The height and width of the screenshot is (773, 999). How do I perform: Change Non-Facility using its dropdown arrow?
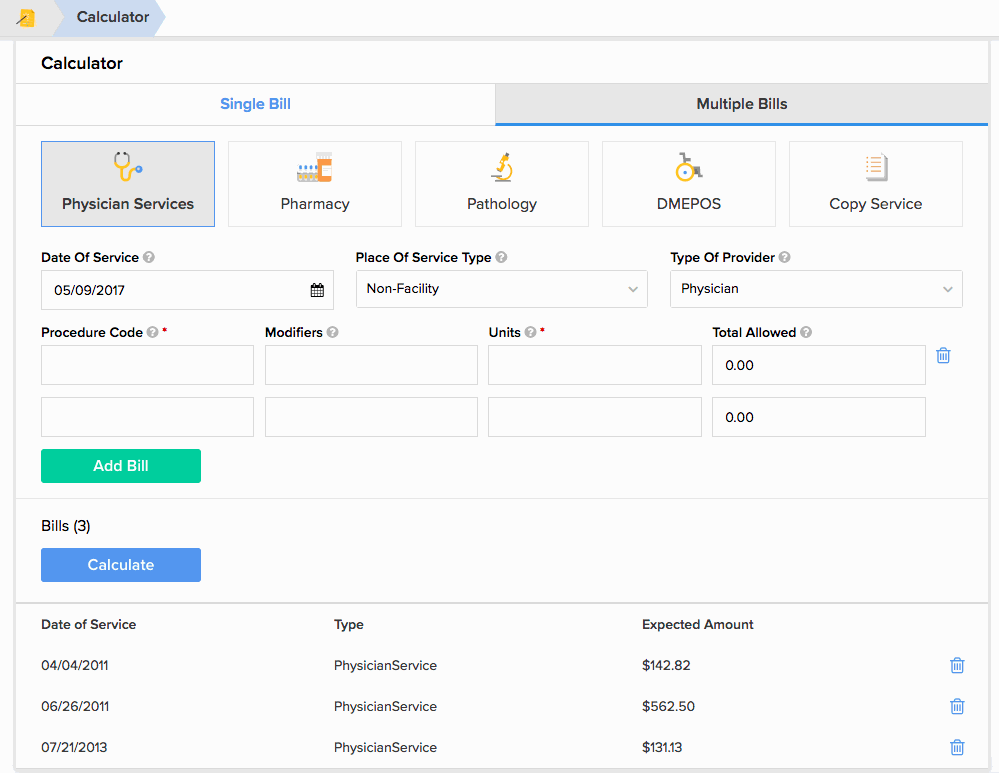point(633,289)
